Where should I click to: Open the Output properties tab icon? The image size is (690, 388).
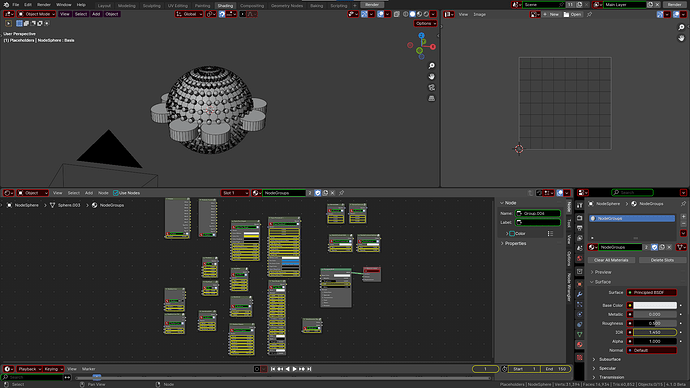[x=580, y=228]
